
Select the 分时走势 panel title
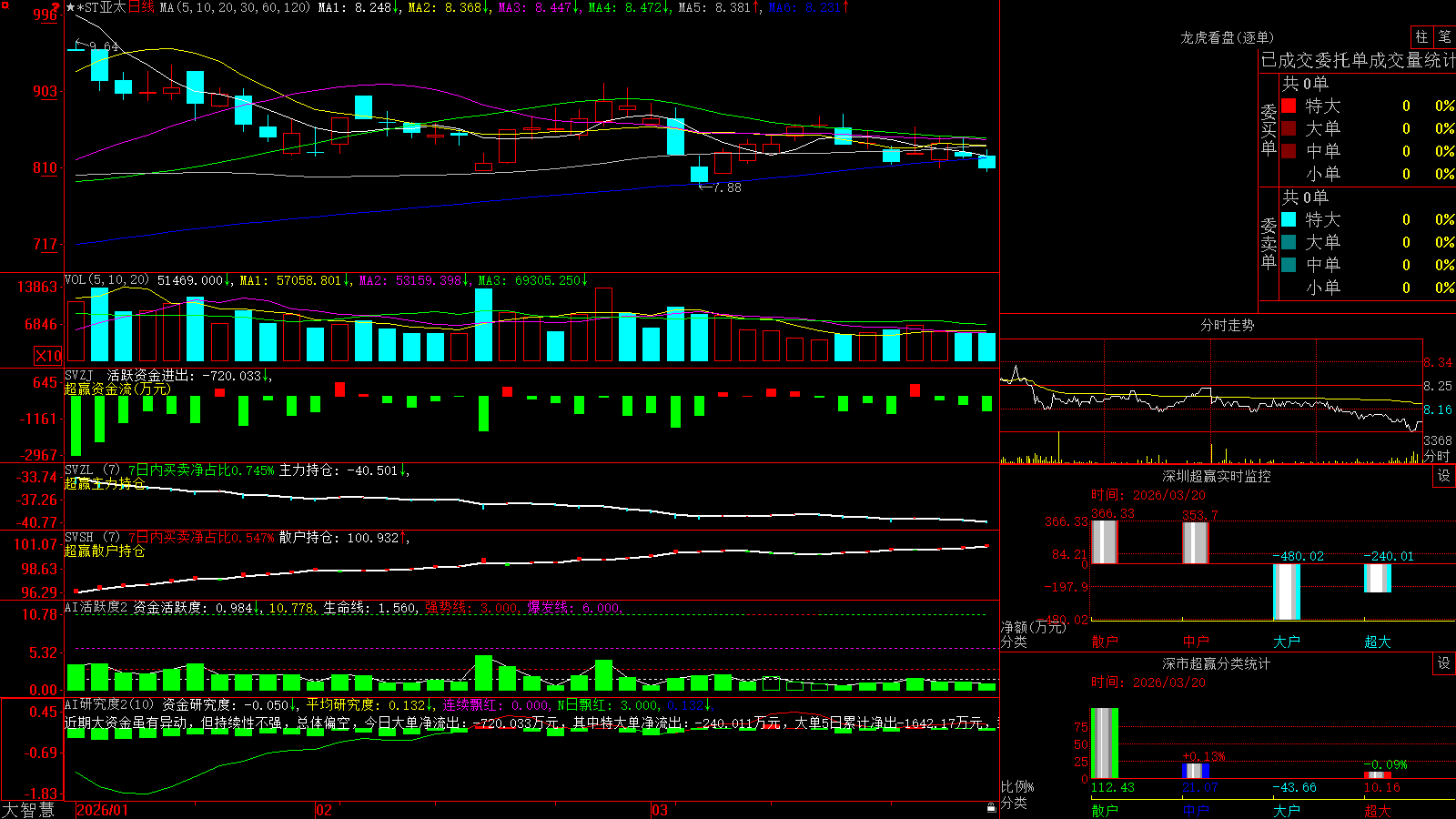(1227, 325)
